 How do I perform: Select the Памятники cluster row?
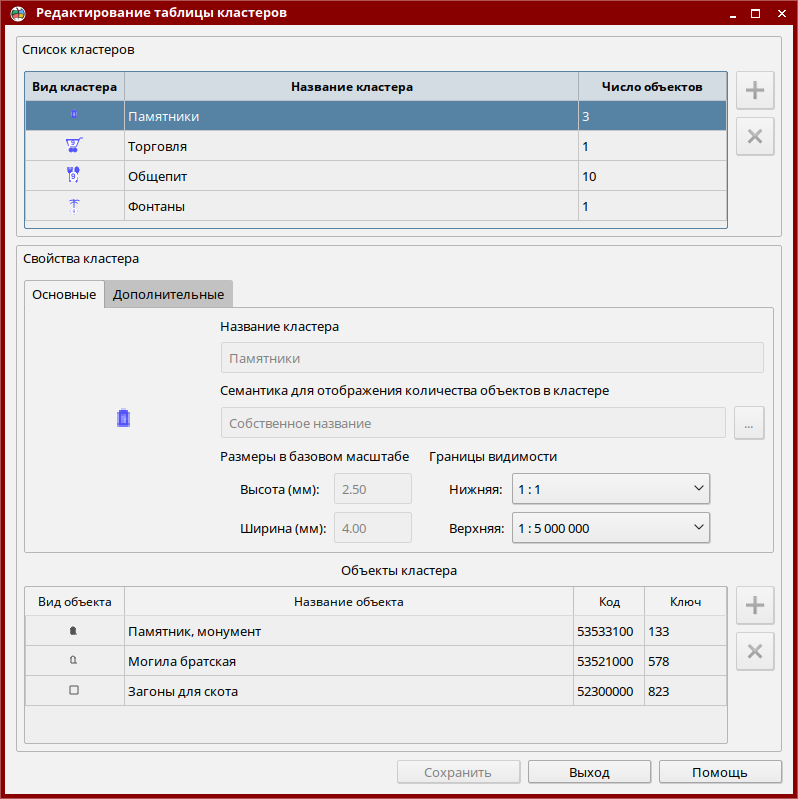pyautogui.click(x=376, y=116)
